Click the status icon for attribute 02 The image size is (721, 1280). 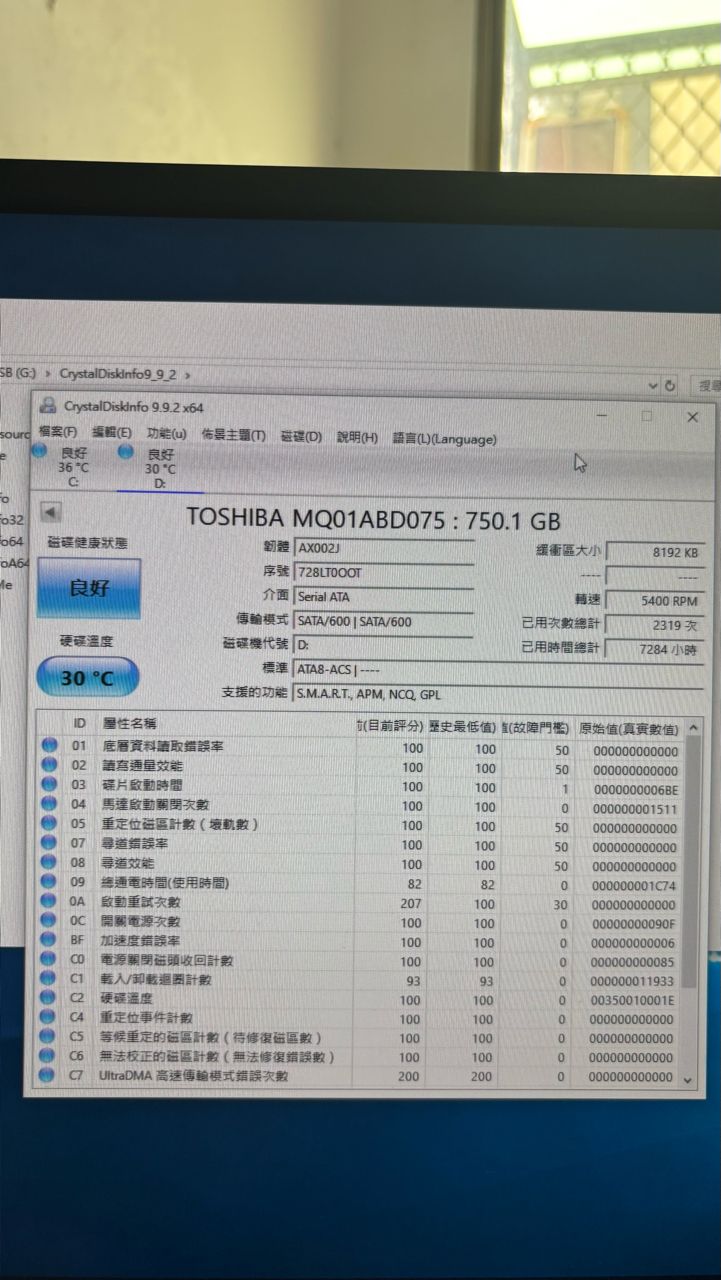[49, 765]
